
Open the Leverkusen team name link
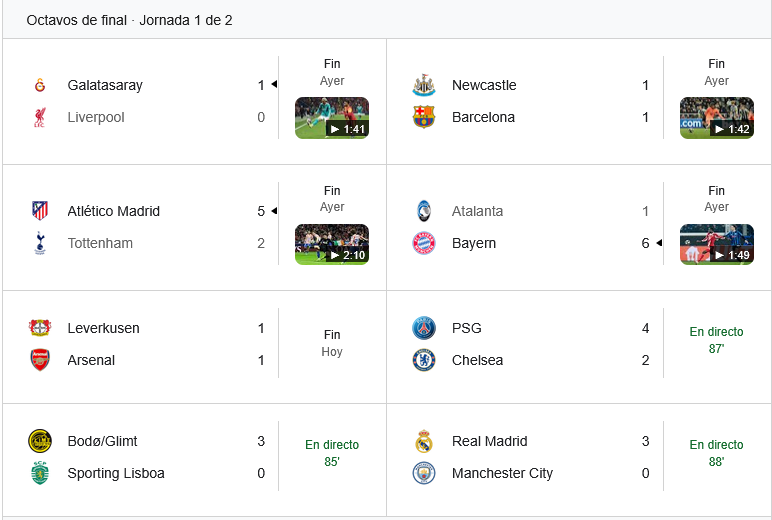(104, 328)
